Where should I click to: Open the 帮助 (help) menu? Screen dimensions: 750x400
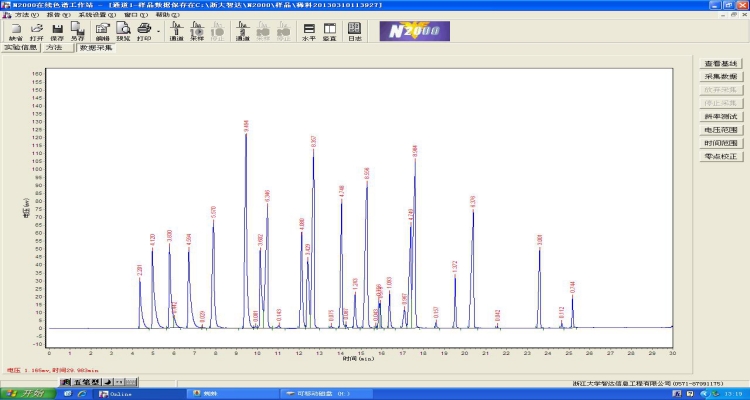pyautogui.click(x=167, y=15)
